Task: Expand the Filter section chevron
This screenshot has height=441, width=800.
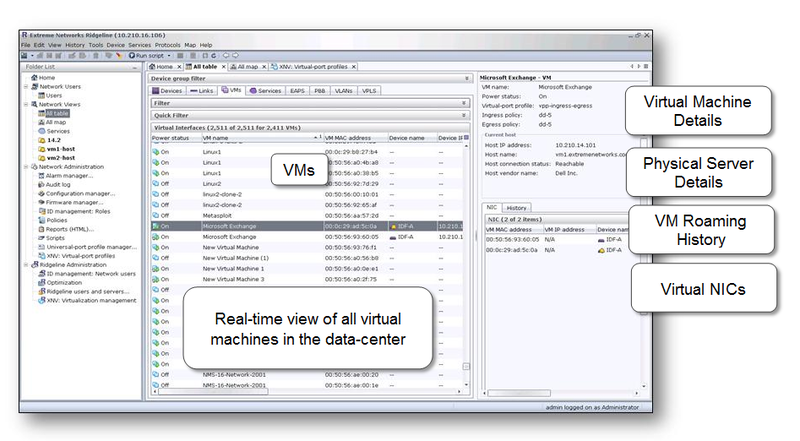Action: click(464, 103)
